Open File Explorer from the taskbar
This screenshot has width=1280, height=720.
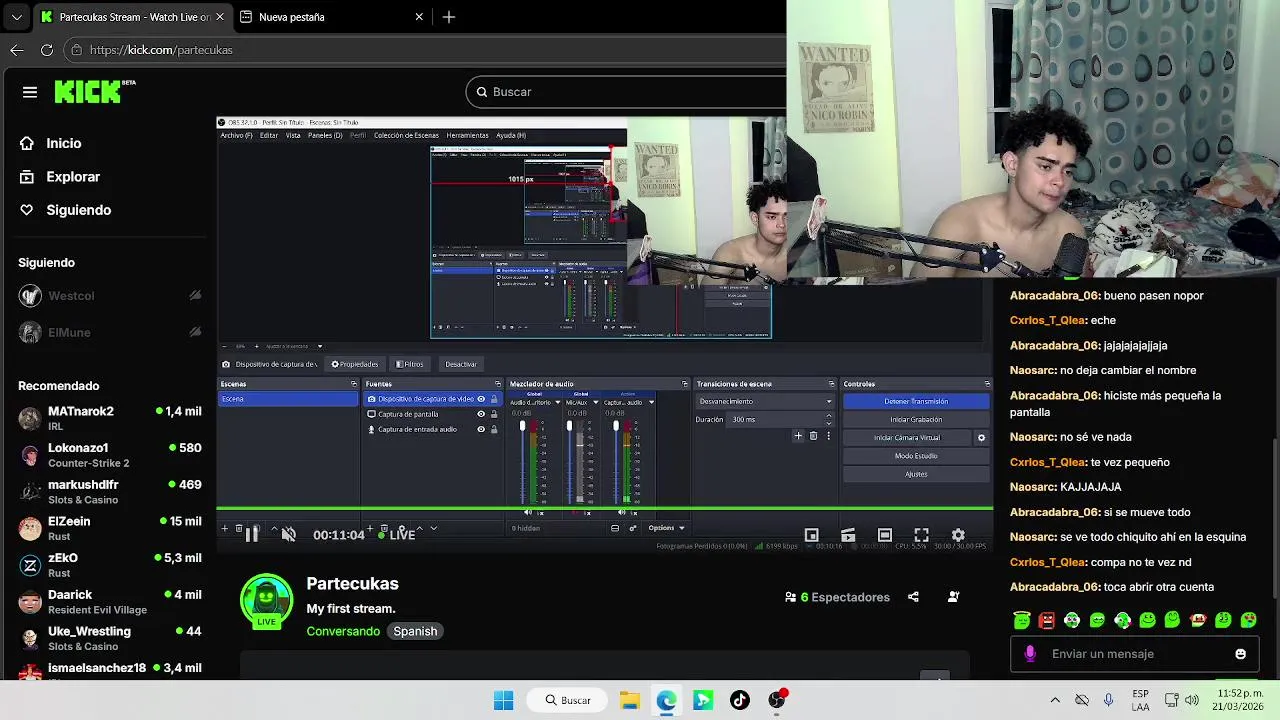[x=629, y=700]
